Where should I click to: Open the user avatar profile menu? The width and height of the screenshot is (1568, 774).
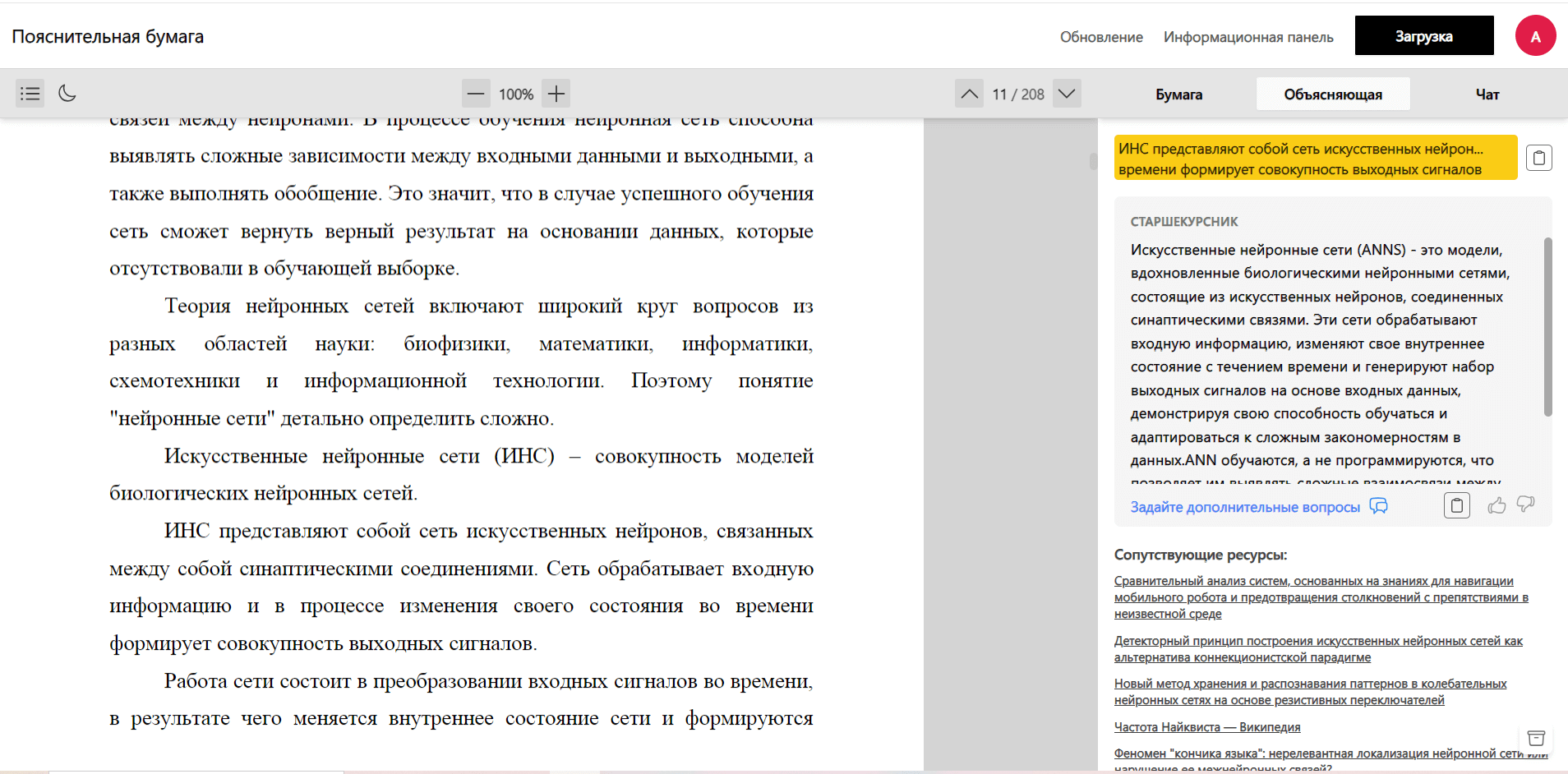pyautogui.click(x=1535, y=36)
